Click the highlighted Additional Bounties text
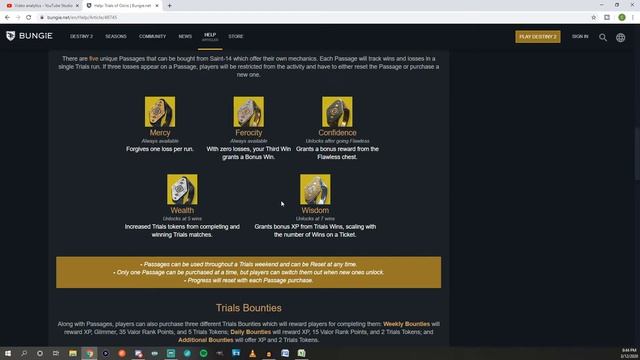The height and width of the screenshot is (360, 640). pos(206,340)
